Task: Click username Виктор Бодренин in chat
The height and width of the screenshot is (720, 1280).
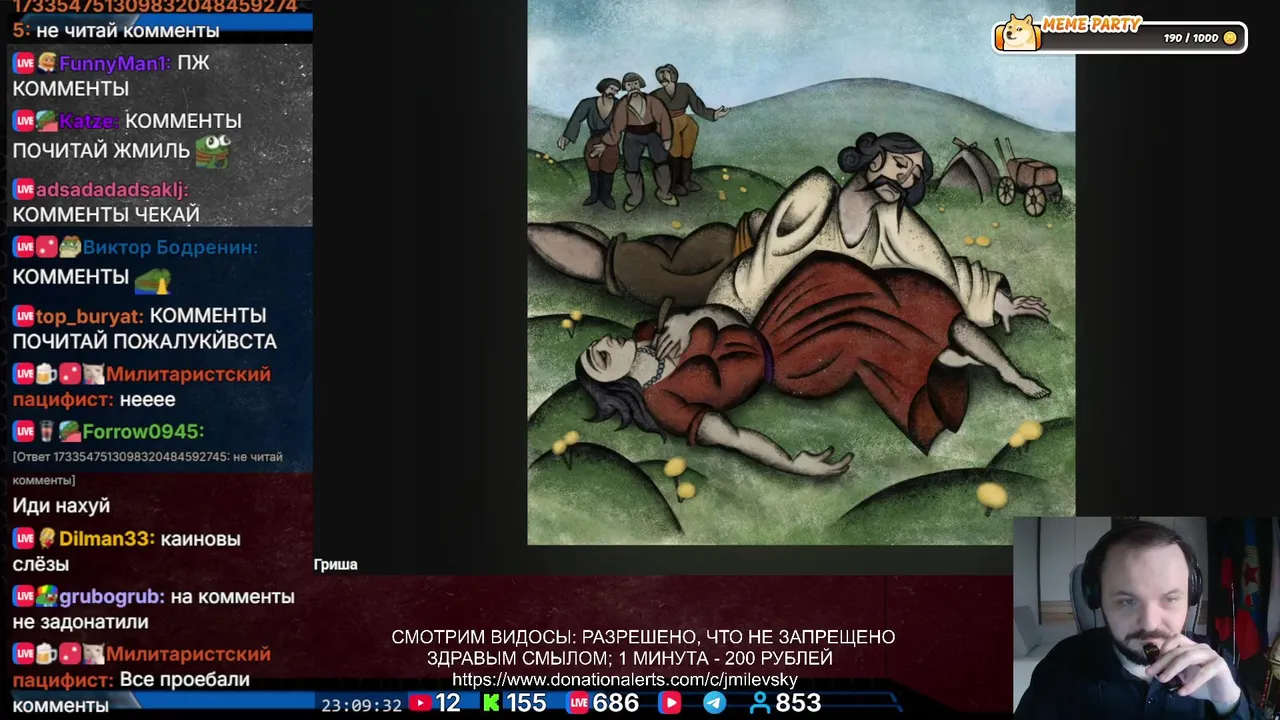Action: (x=170, y=248)
